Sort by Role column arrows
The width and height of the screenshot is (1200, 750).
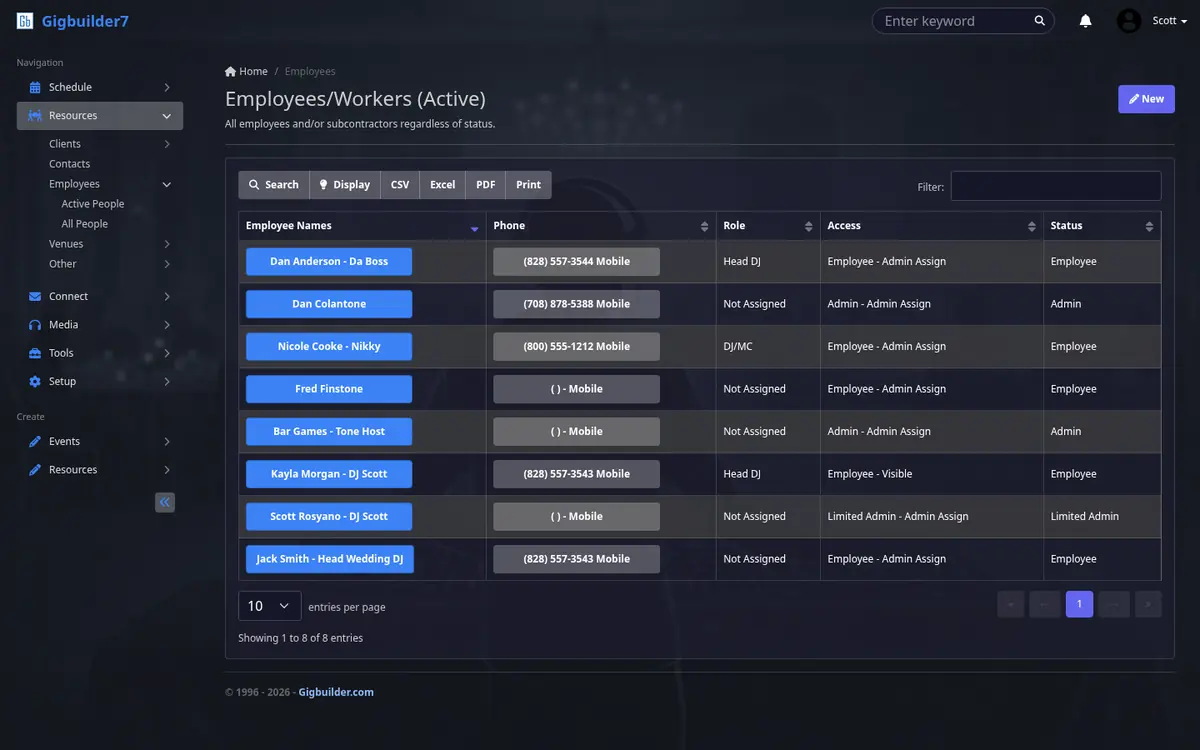(x=809, y=226)
